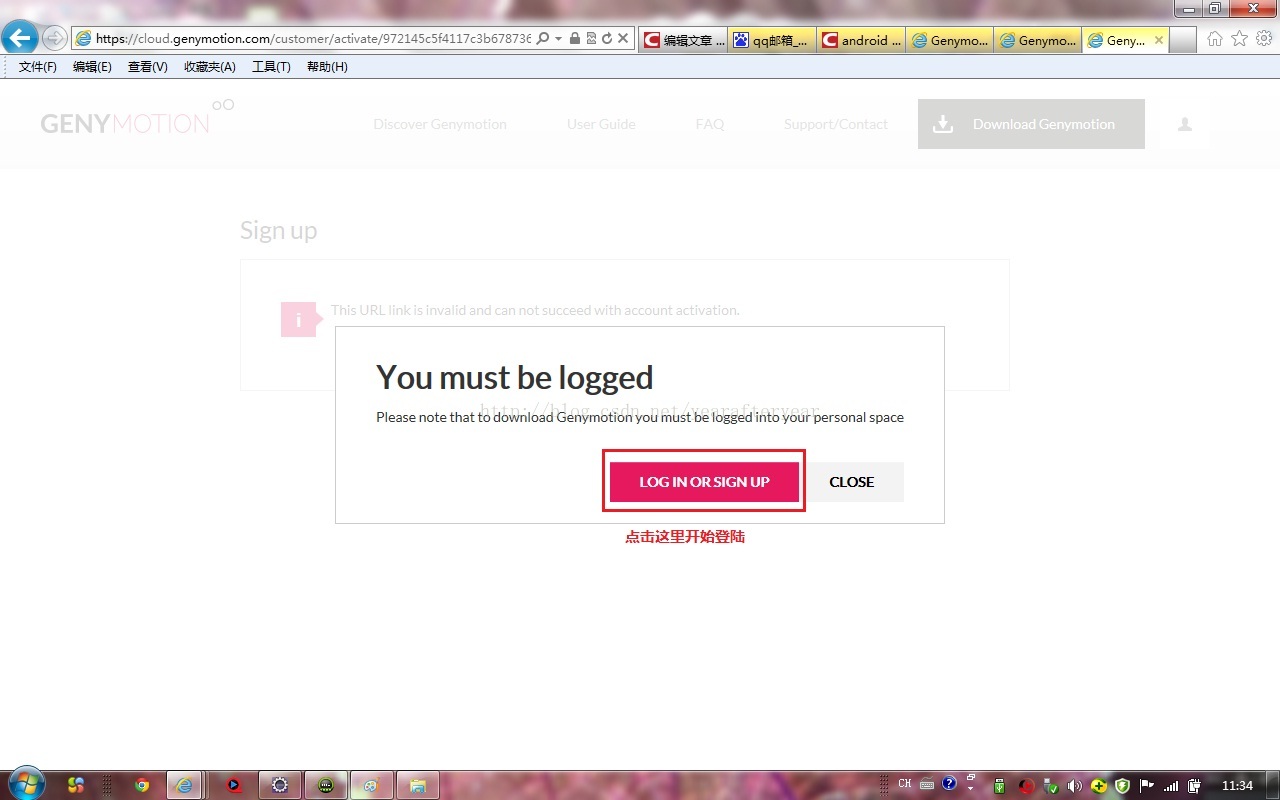This screenshot has width=1280, height=800.
Task: Click the search magnifier in address bar
Action: pos(542,39)
